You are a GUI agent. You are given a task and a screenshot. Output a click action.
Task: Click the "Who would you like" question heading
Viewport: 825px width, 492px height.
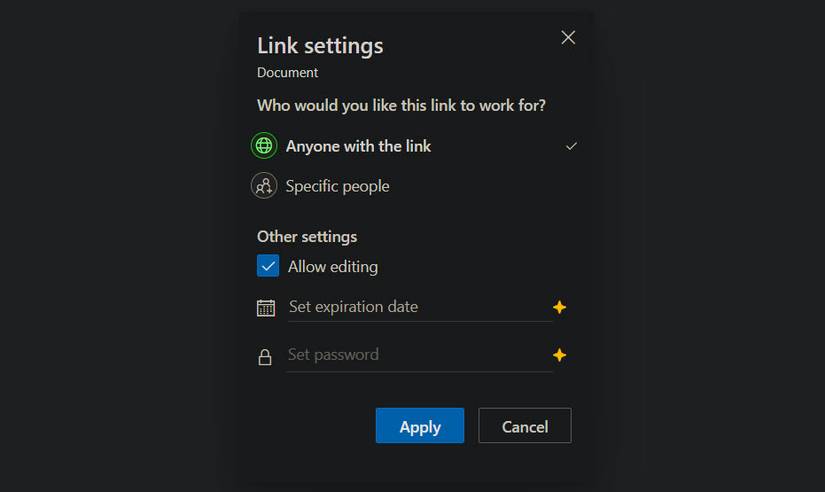(401, 105)
